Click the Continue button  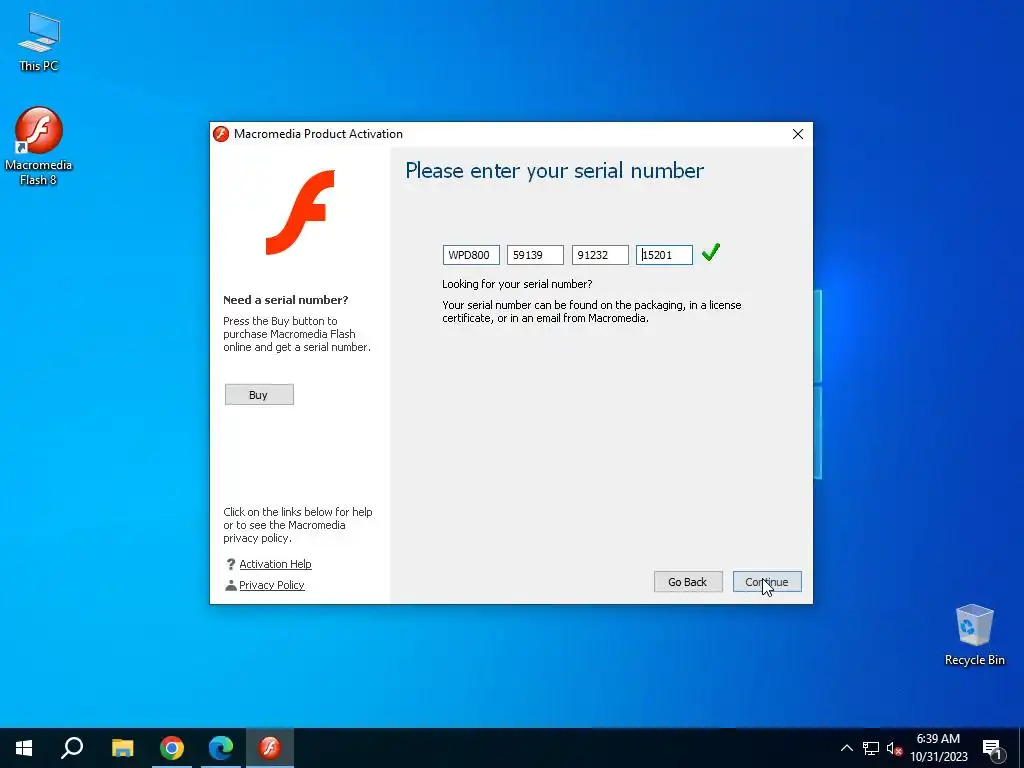(767, 582)
